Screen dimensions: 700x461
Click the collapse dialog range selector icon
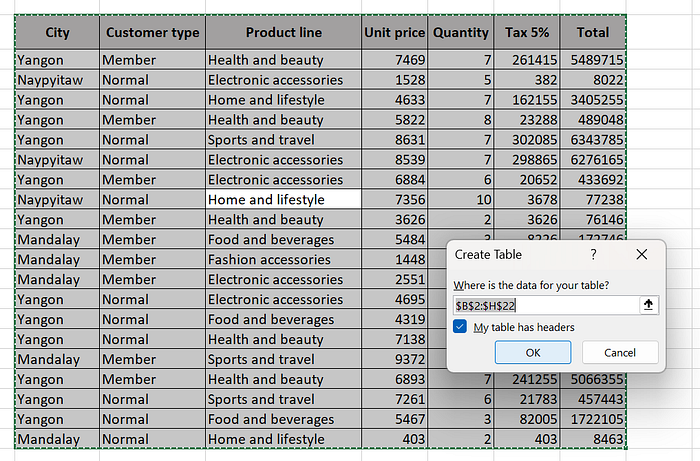point(648,305)
